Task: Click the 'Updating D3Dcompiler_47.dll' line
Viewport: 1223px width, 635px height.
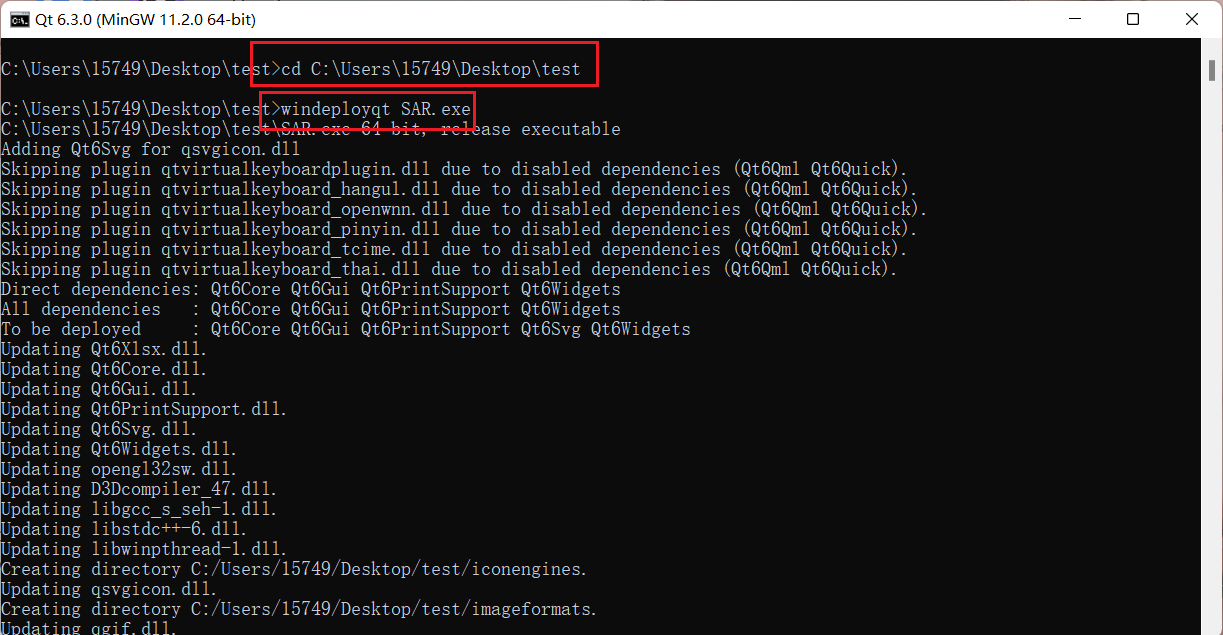Action: [x=139, y=489]
